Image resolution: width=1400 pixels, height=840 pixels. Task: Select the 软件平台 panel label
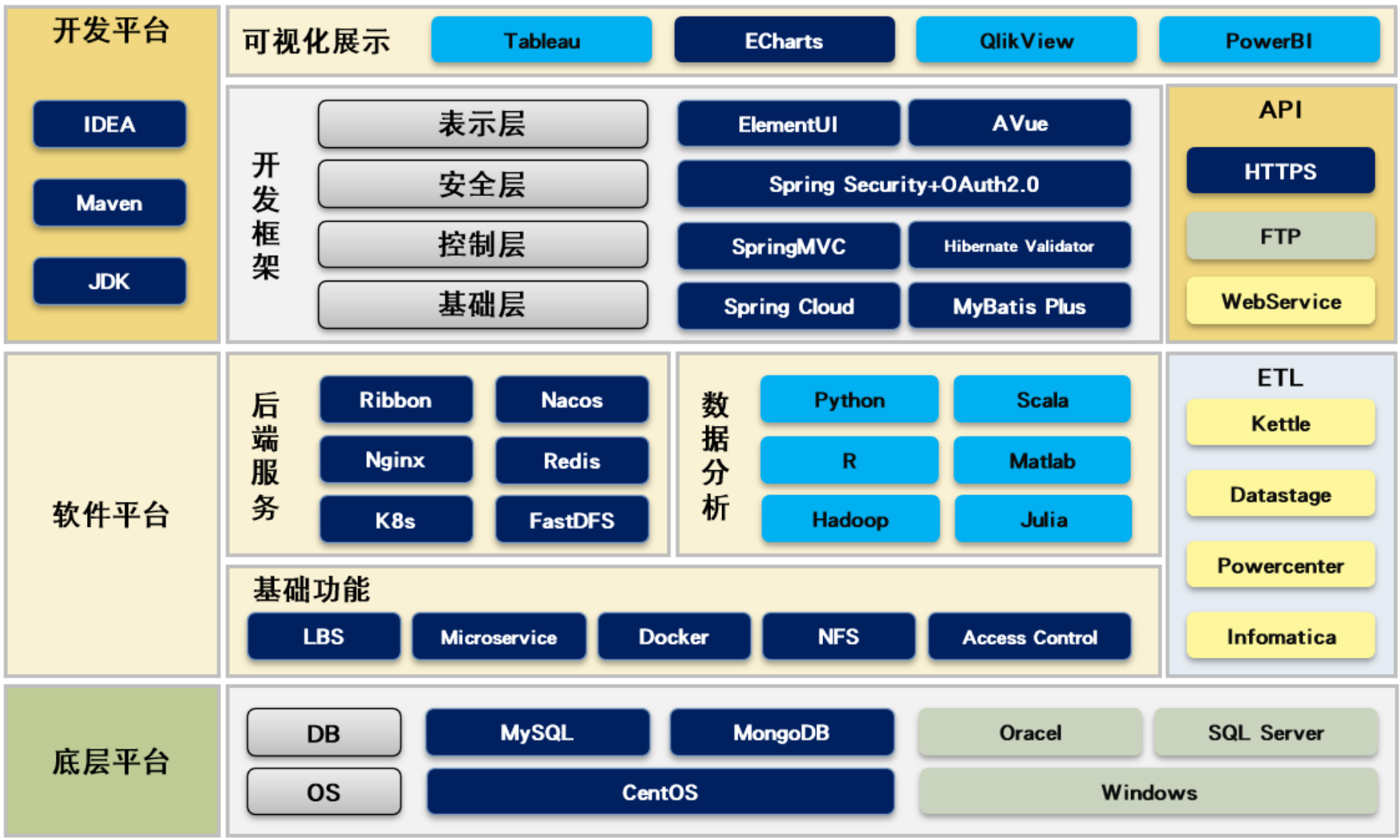click(111, 514)
